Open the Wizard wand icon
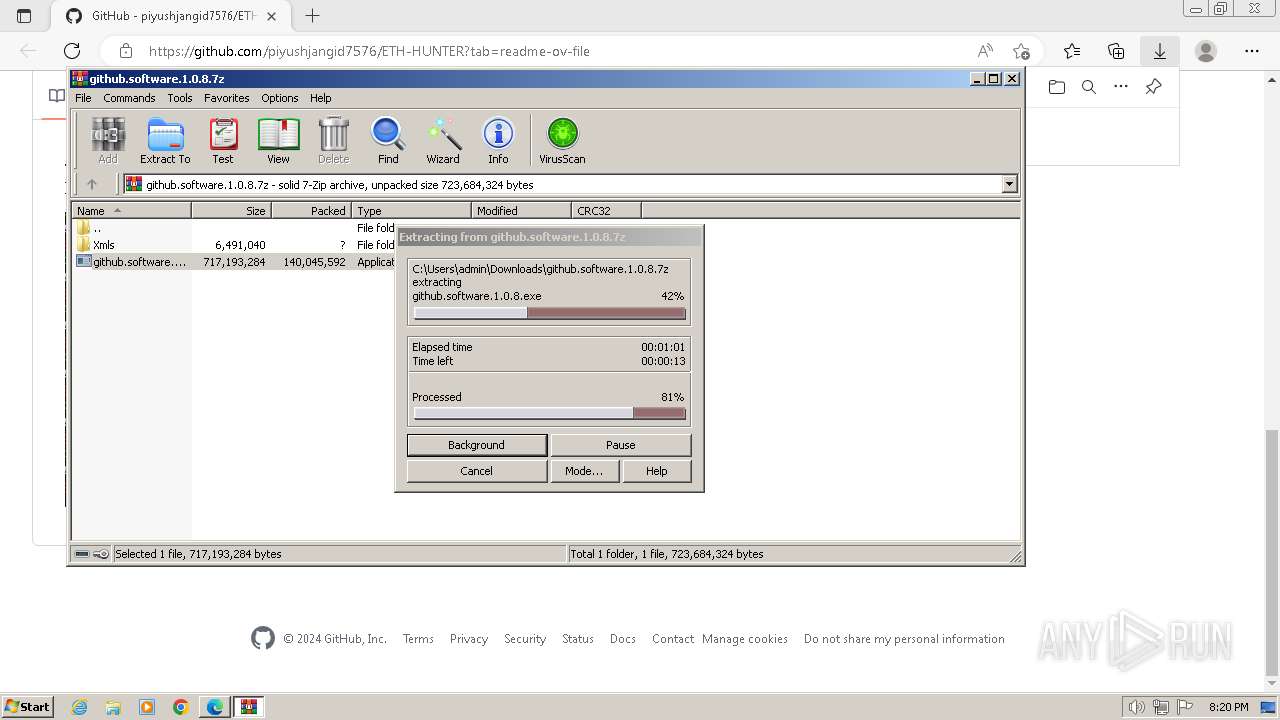 (443, 140)
